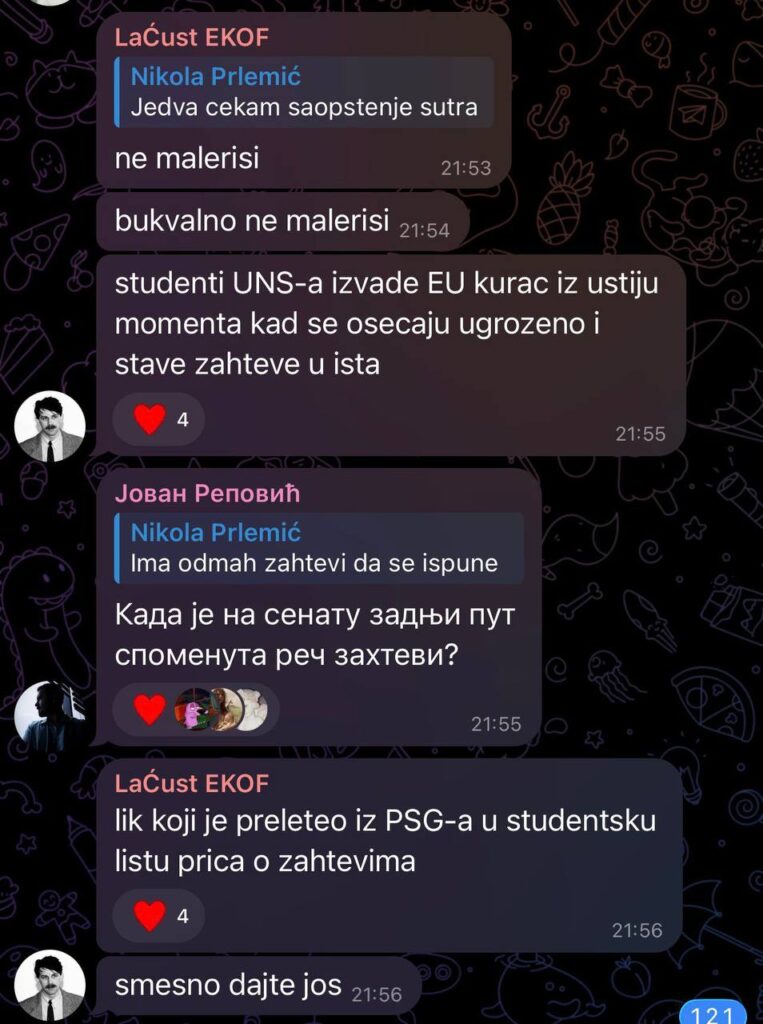The height and width of the screenshot is (1024, 763).
Task: Open quoted reply 'Jedva cekam saopstenje sutra'
Action: (x=304, y=92)
